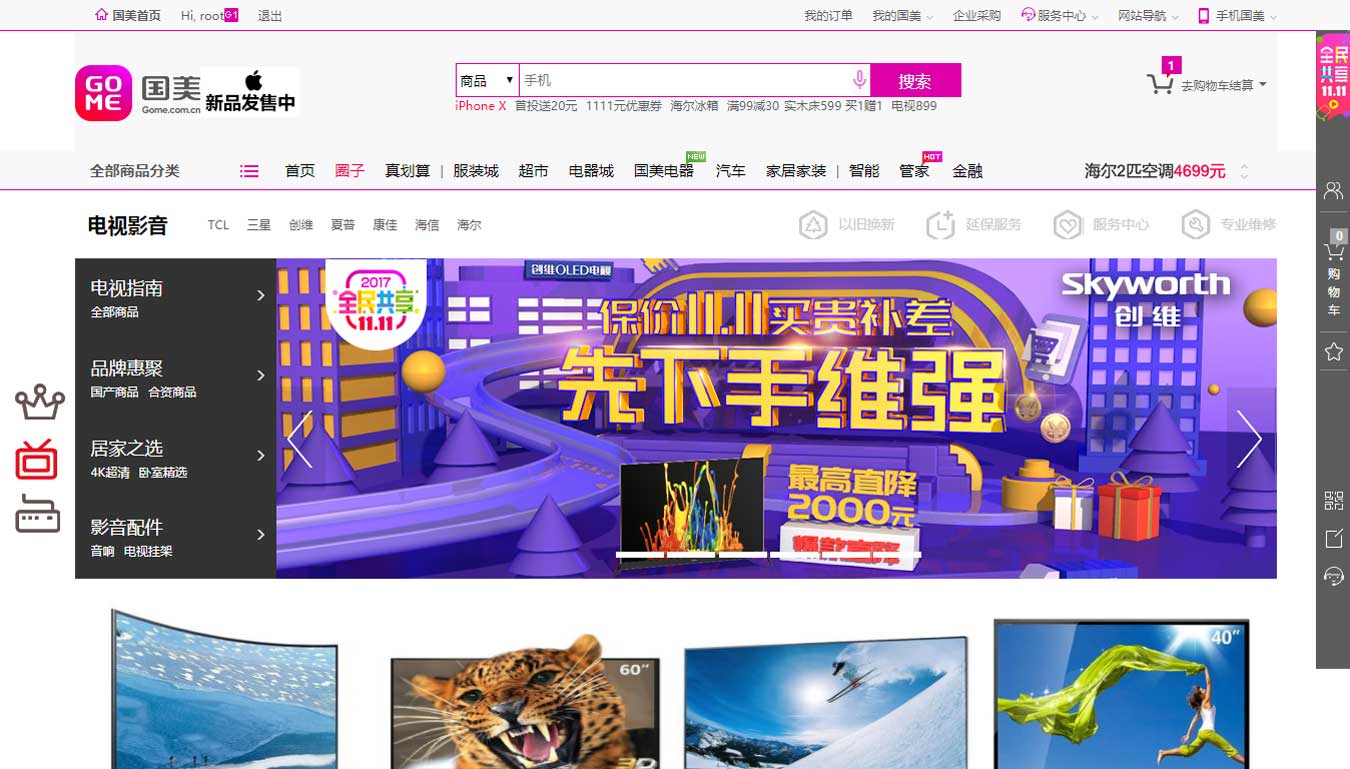Click the Apple 新品发售中 banner
Image resolution: width=1350 pixels, height=769 pixels.
coord(250,92)
